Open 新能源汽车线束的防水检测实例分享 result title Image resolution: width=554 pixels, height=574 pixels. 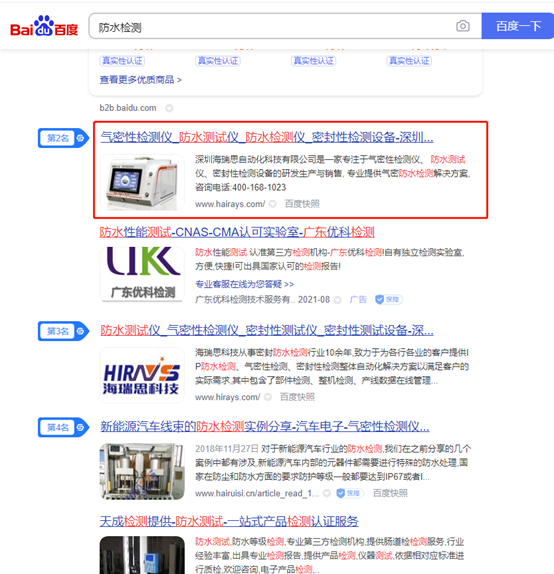click(265, 426)
